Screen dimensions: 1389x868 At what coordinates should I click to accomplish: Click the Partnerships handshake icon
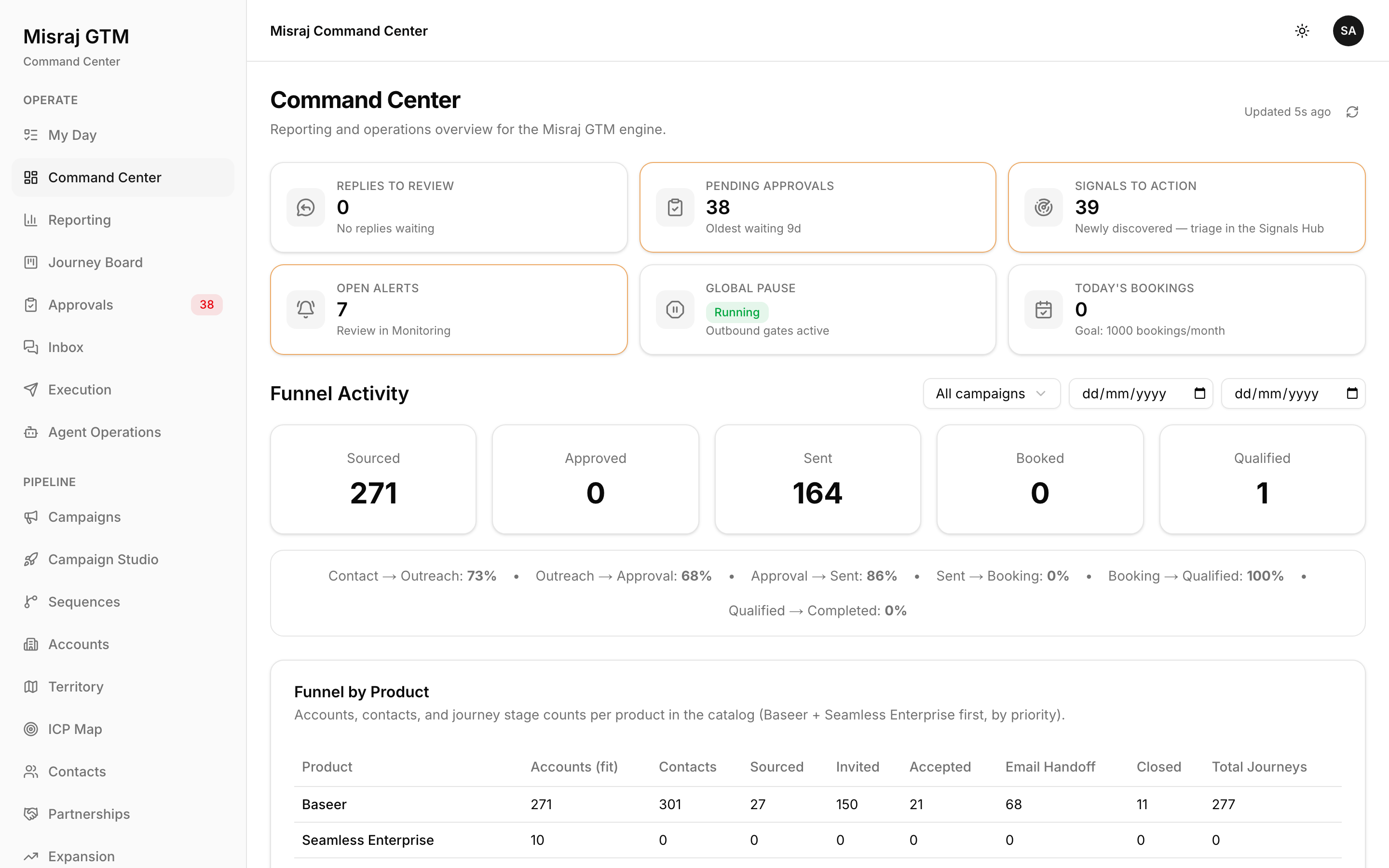[x=31, y=814]
